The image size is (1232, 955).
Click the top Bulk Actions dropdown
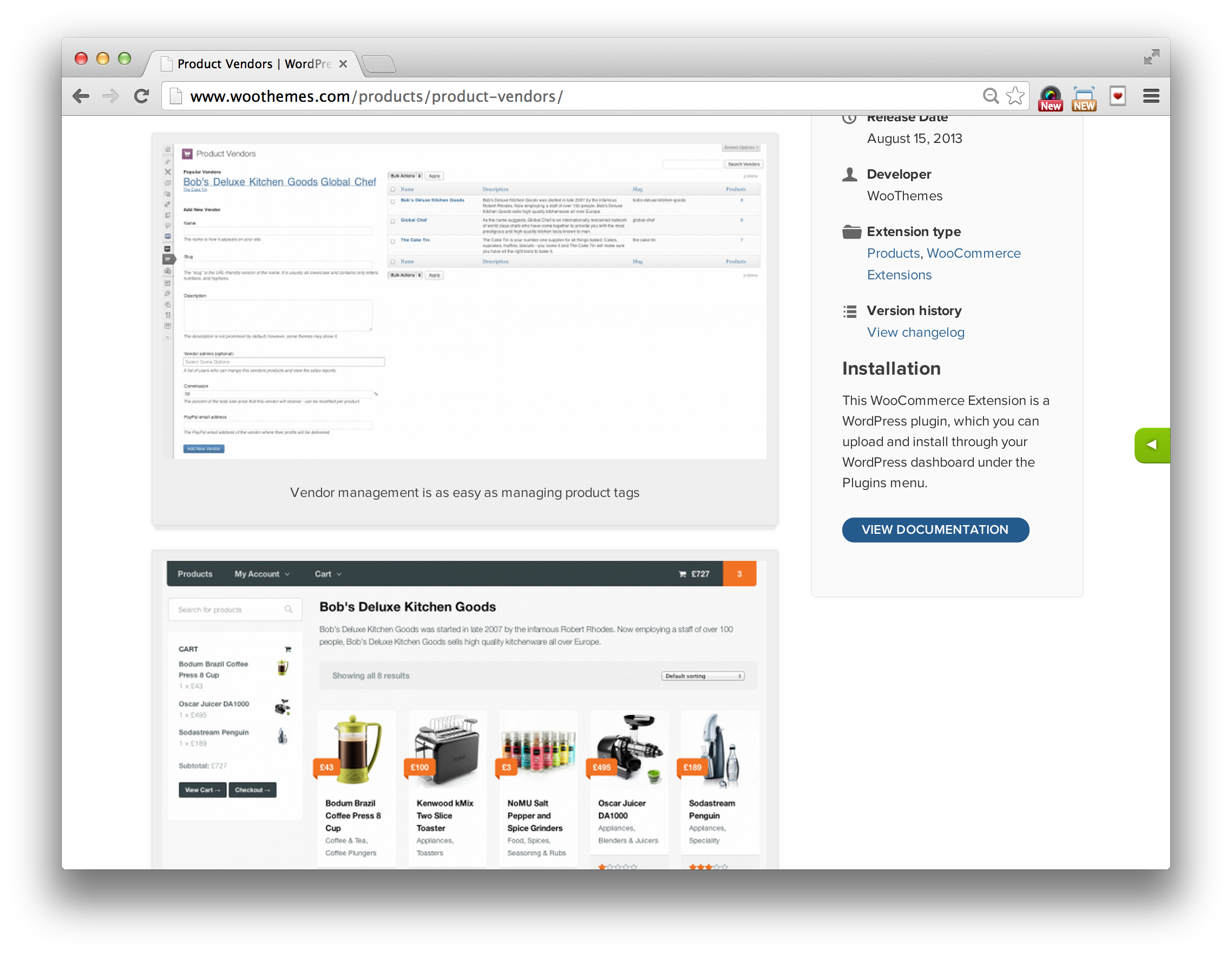[405, 175]
